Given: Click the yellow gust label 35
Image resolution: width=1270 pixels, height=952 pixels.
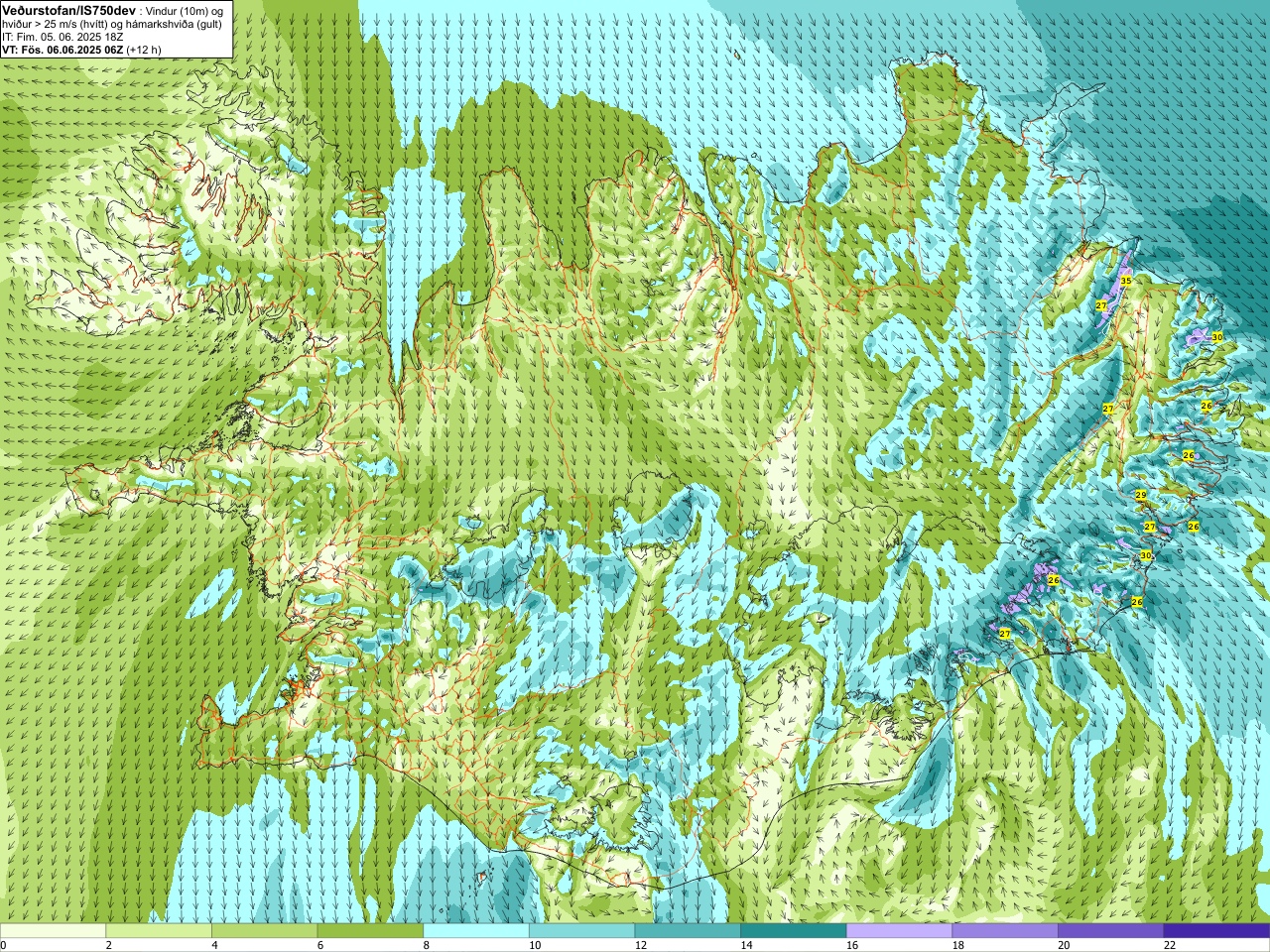Looking at the screenshot, I should pos(1126,282).
